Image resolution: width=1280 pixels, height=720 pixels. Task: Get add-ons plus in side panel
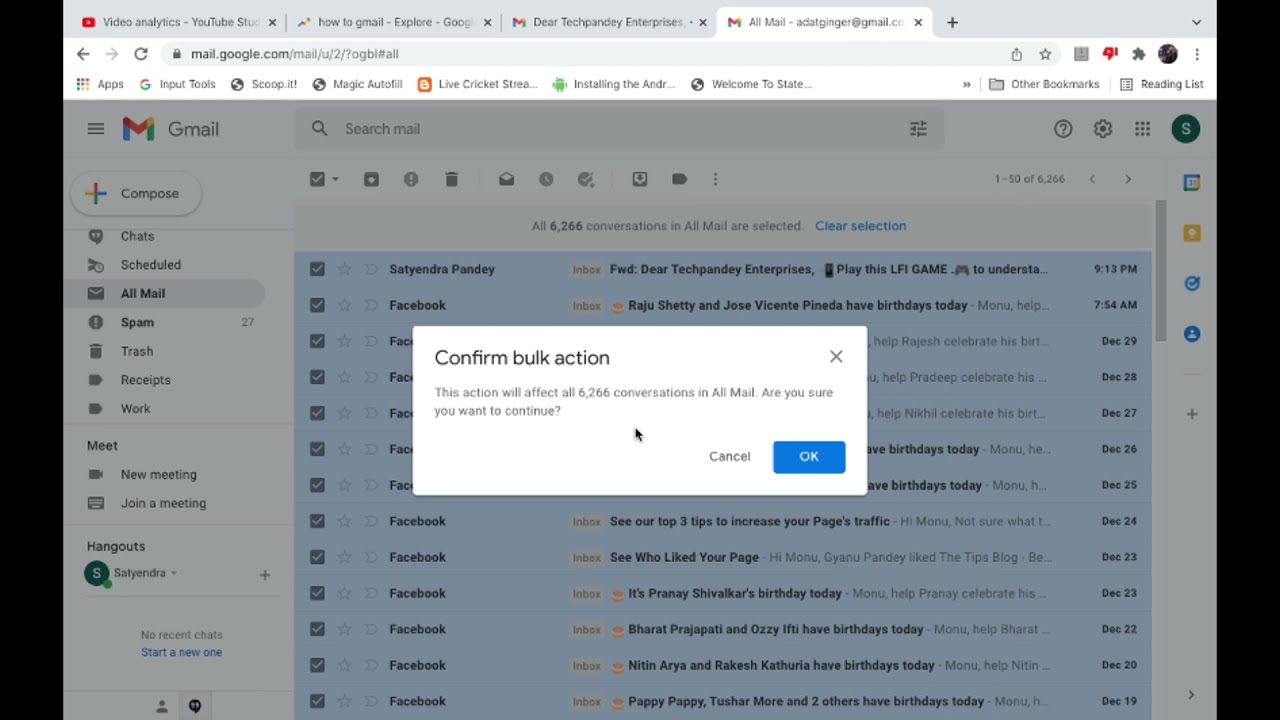[1192, 414]
